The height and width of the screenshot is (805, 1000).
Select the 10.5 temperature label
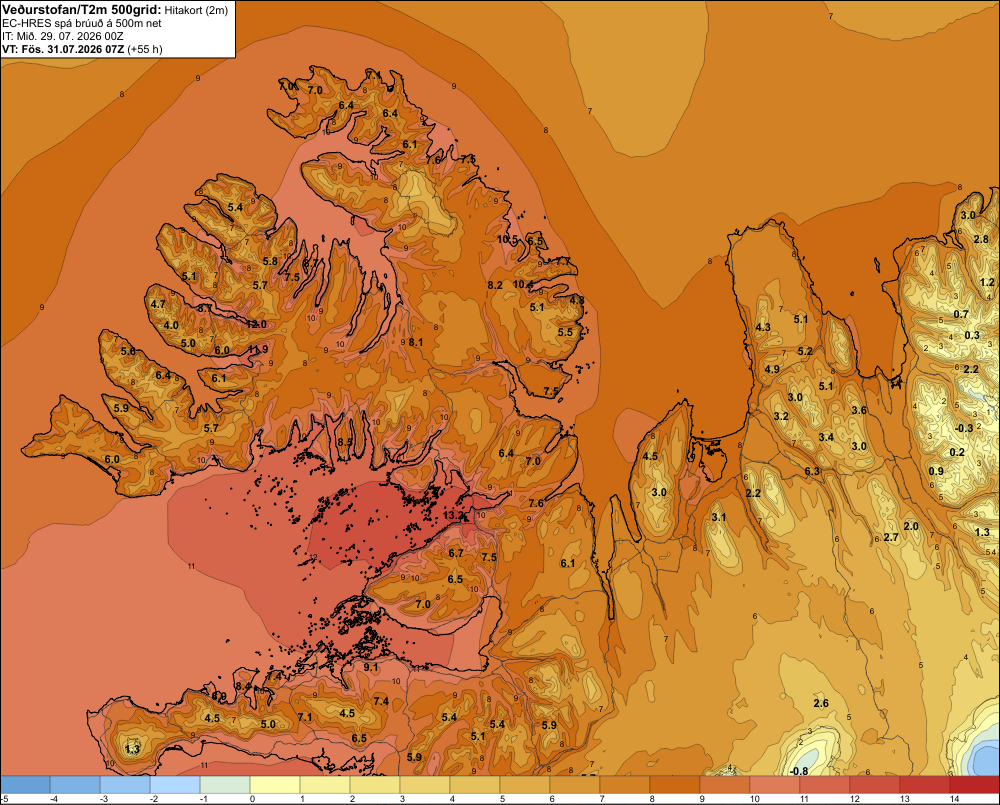[x=508, y=239]
